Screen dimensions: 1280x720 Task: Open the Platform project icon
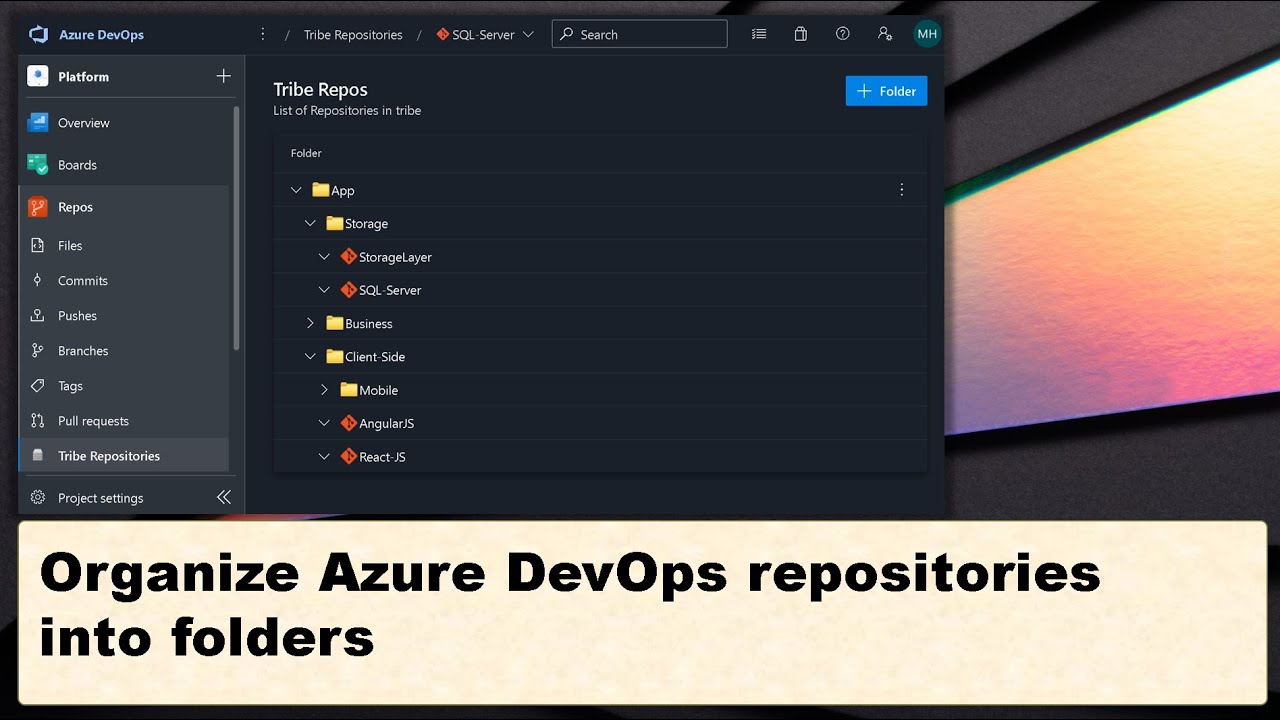point(38,76)
